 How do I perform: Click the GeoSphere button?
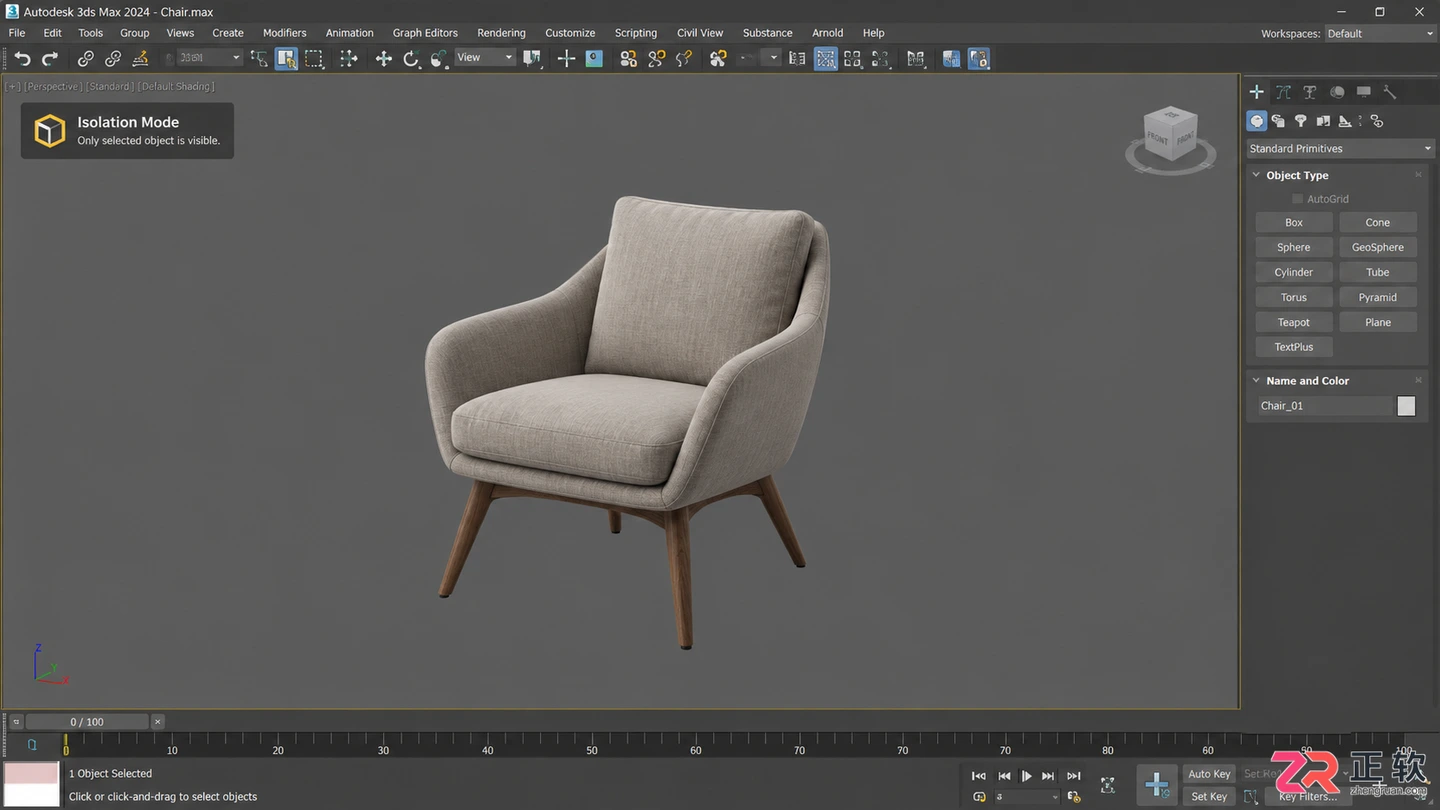tap(1378, 247)
